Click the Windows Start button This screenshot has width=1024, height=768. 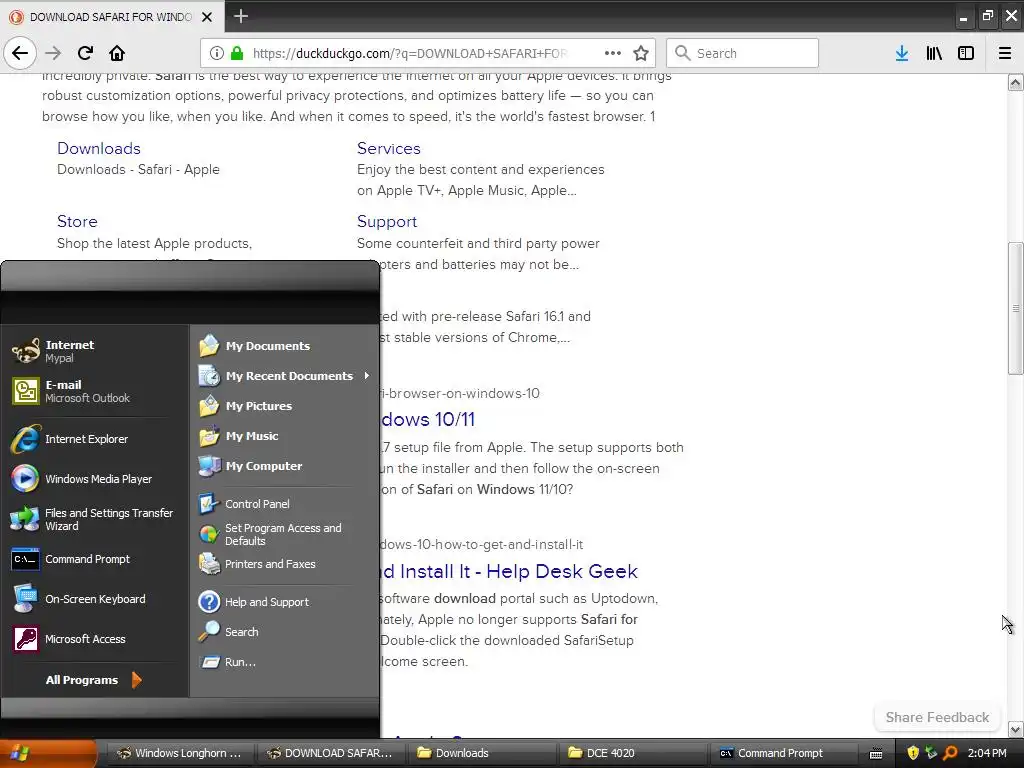(x=46, y=753)
